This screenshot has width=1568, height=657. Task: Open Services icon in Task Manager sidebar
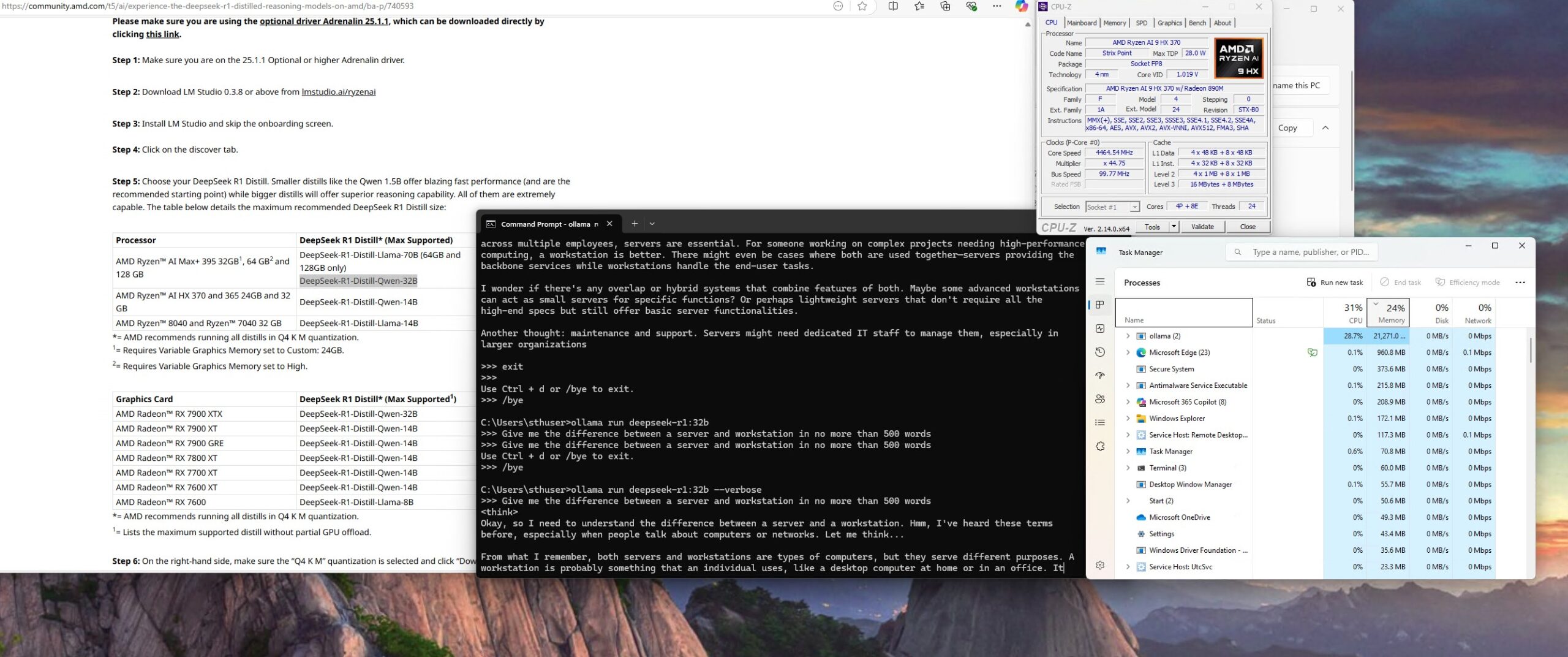(1100, 446)
